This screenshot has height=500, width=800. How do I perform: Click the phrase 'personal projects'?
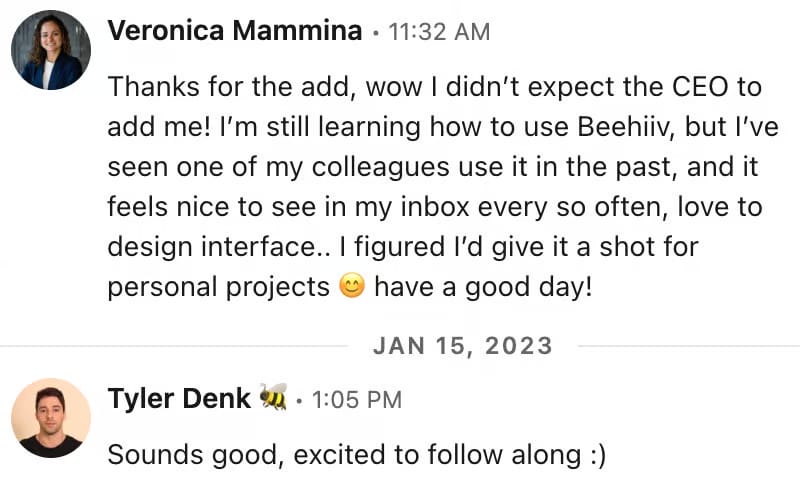pyautogui.click(x=218, y=288)
